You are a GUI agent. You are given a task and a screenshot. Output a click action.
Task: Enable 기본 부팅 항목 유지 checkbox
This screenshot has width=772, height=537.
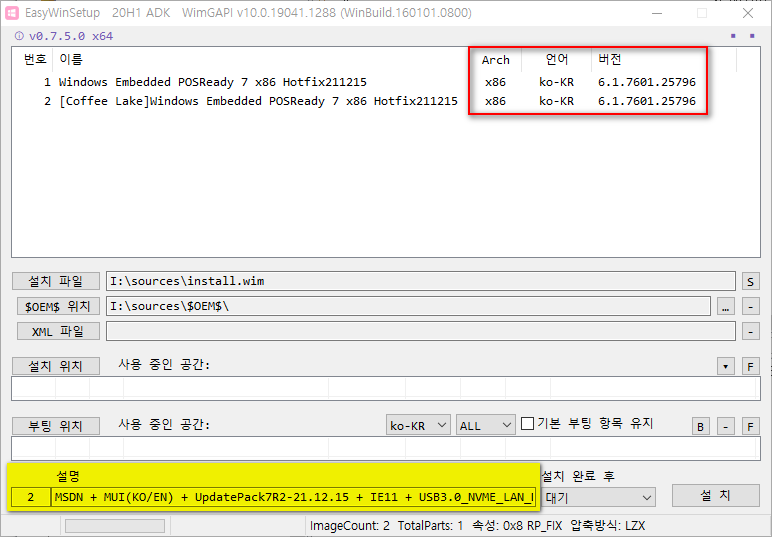point(527,423)
